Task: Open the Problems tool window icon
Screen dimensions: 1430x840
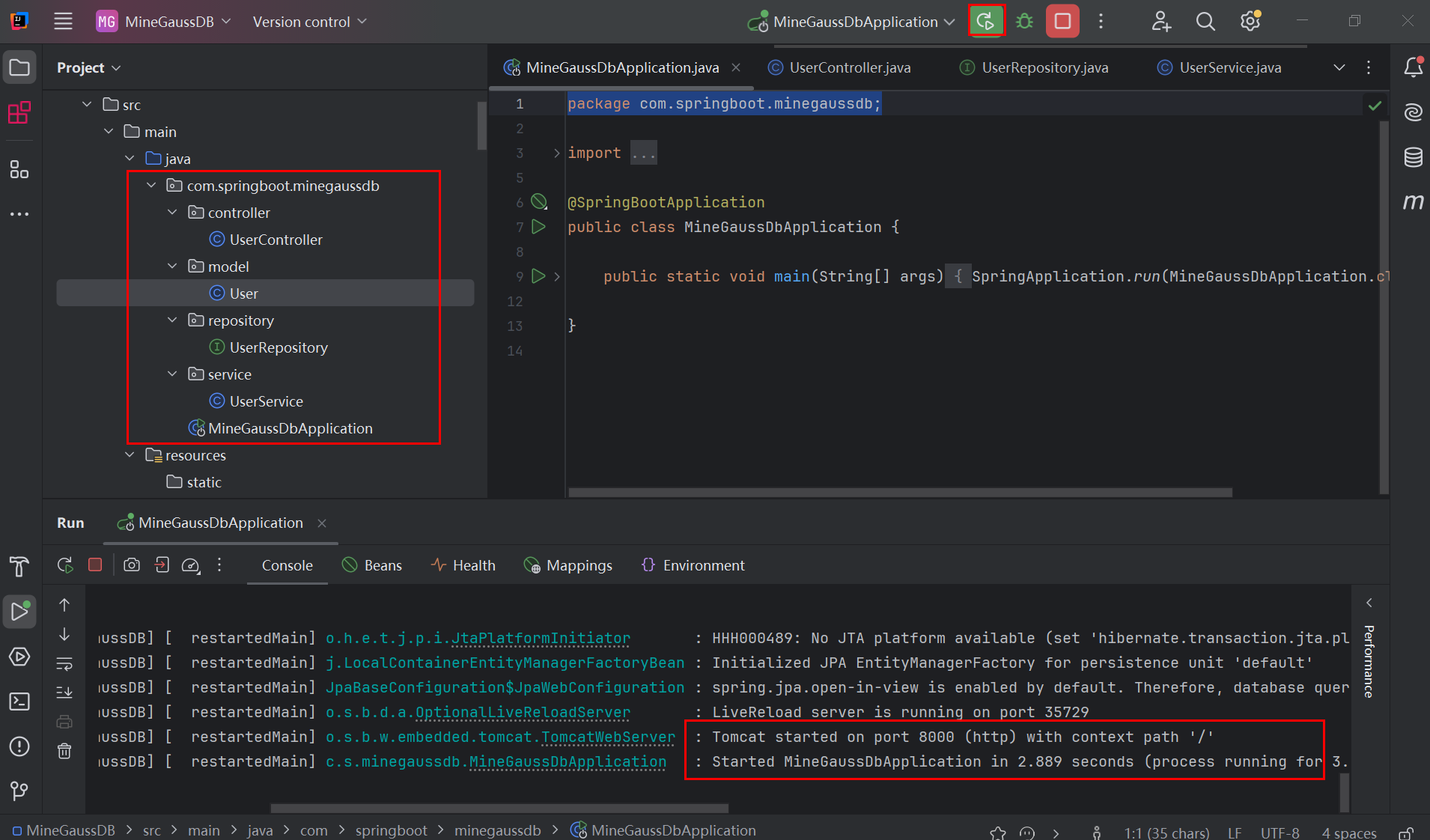Action: click(19, 746)
